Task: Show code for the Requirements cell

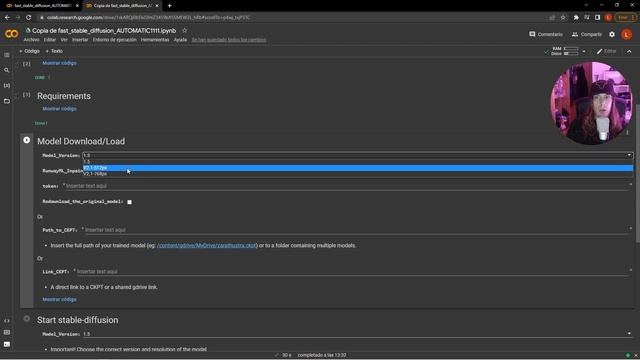Action: pyautogui.click(x=59, y=109)
